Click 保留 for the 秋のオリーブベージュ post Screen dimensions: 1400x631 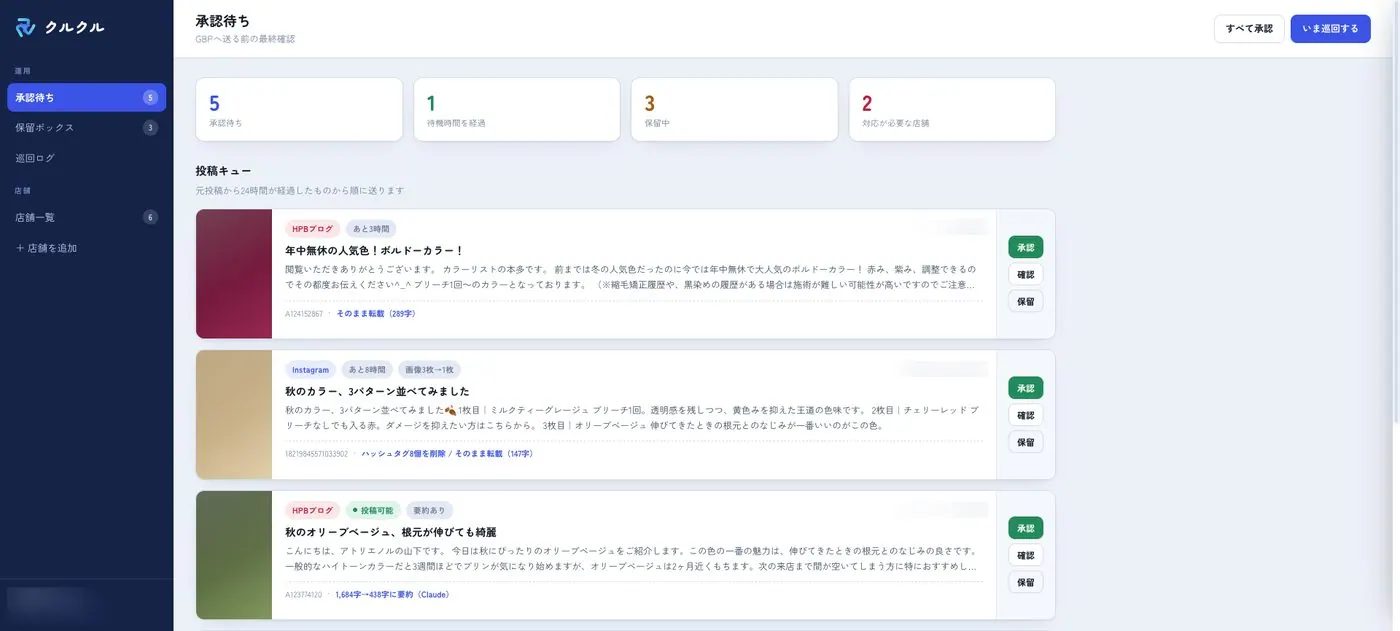click(1025, 582)
